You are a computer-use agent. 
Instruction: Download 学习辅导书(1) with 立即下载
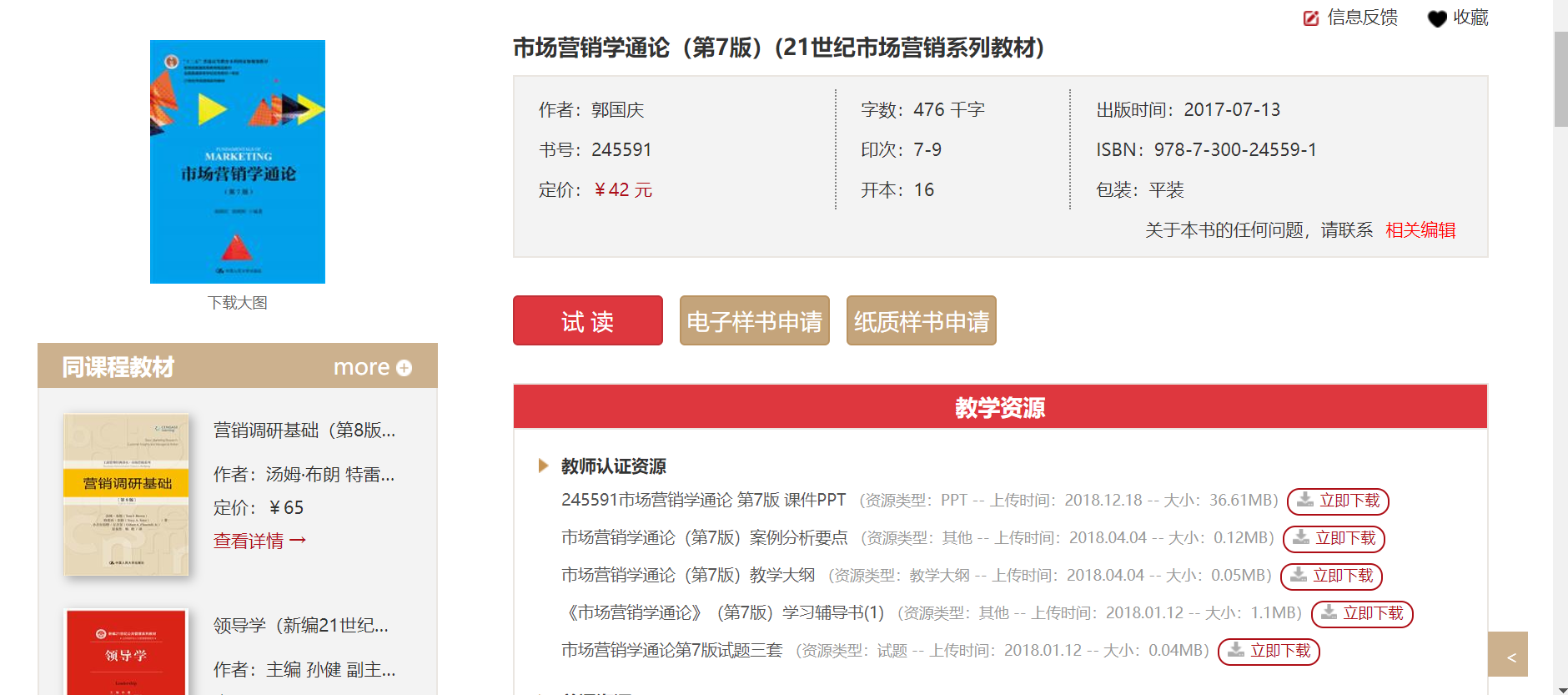[1362, 613]
